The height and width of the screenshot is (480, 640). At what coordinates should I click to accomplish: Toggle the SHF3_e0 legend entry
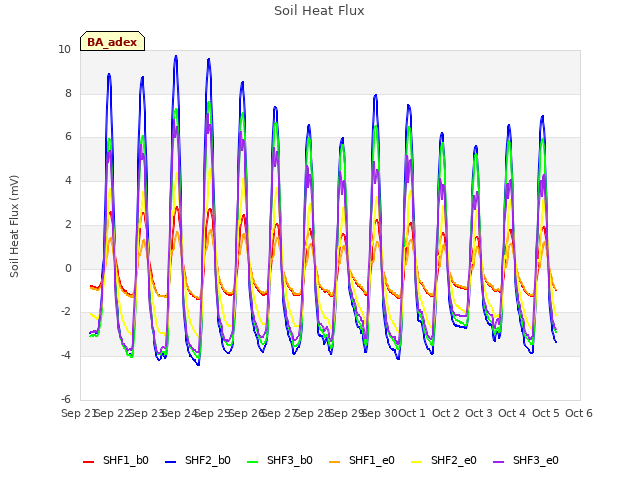[x=526, y=460]
